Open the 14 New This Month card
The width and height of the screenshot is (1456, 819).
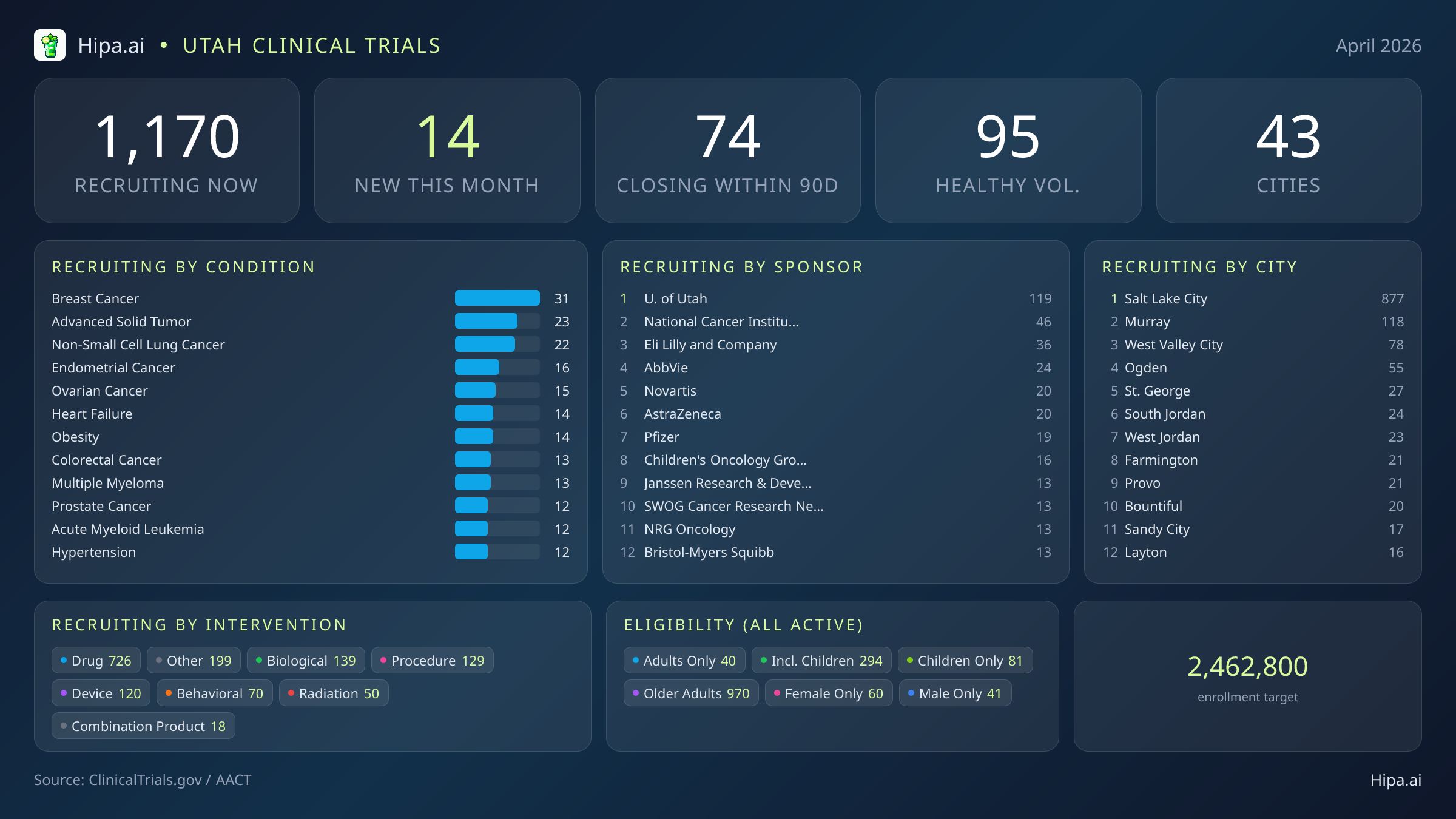(447, 150)
